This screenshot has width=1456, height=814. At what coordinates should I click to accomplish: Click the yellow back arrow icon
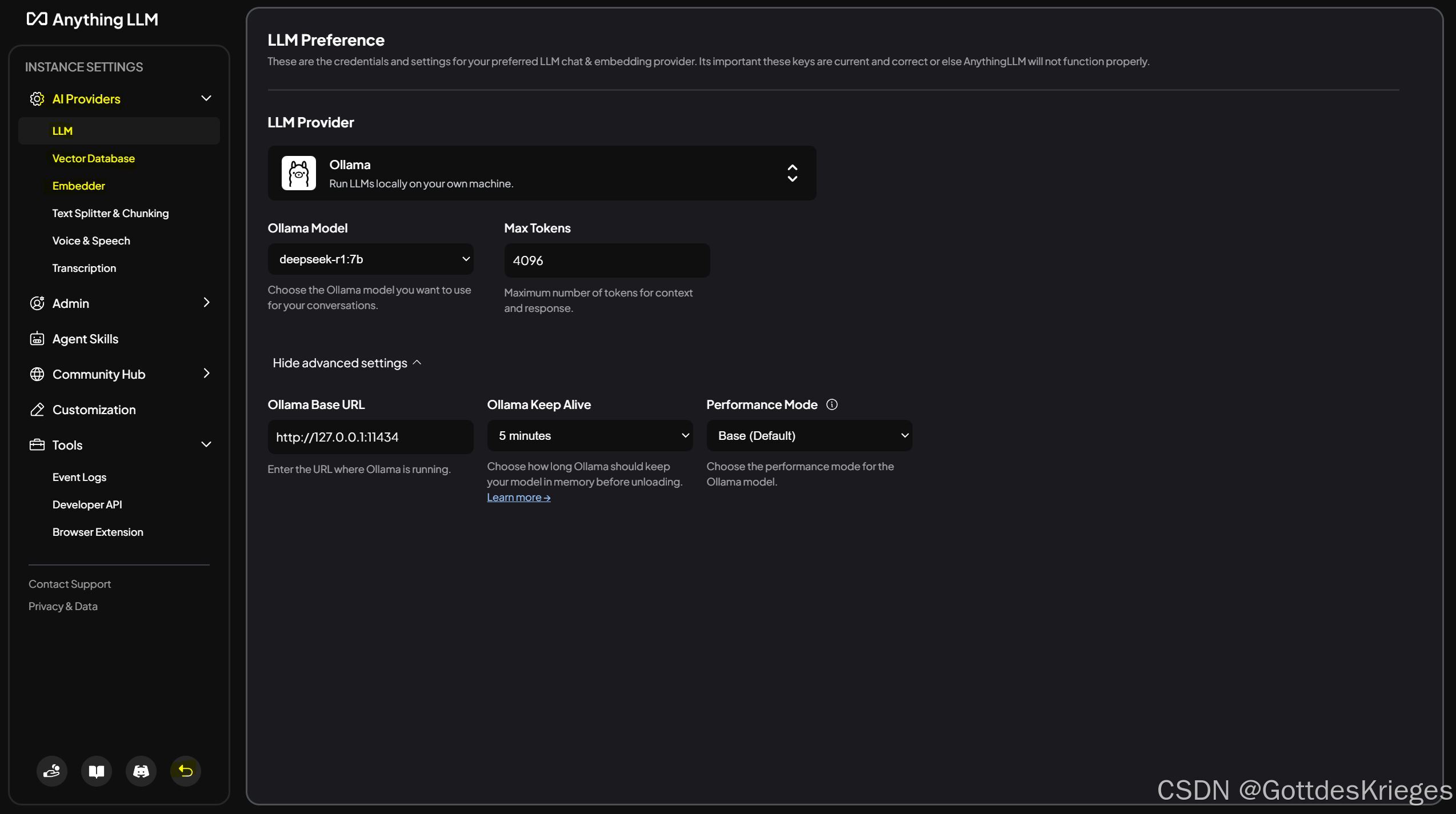point(186,771)
